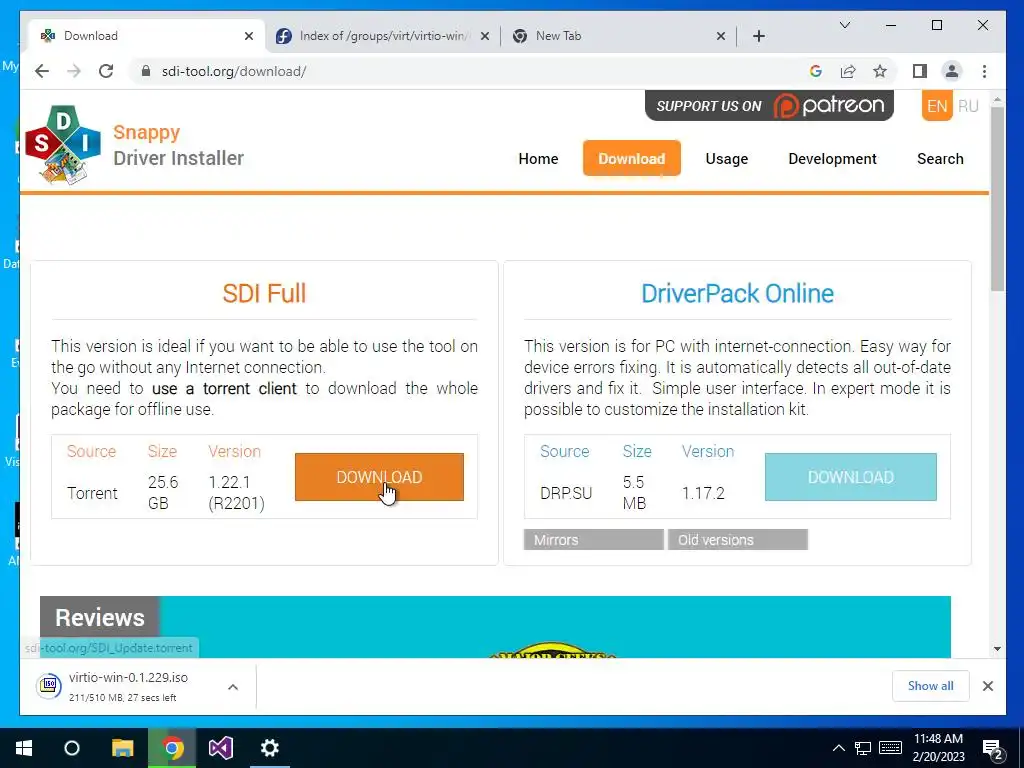This screenshot has width=1024, height=768.
Task: Click the page vertical scrollbar thumb
Action: 997,199
